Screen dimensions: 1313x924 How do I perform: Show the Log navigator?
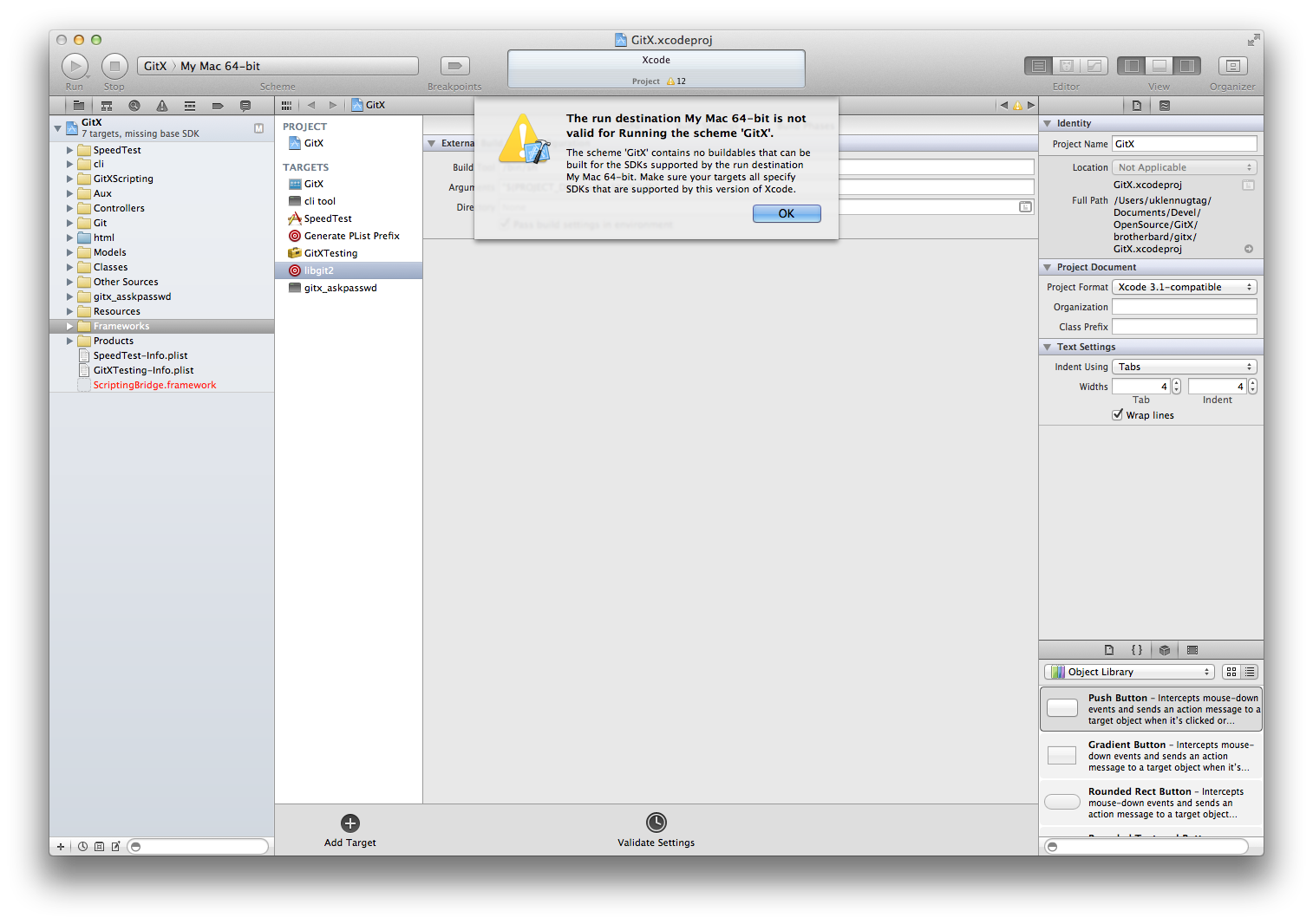point(245,106)
